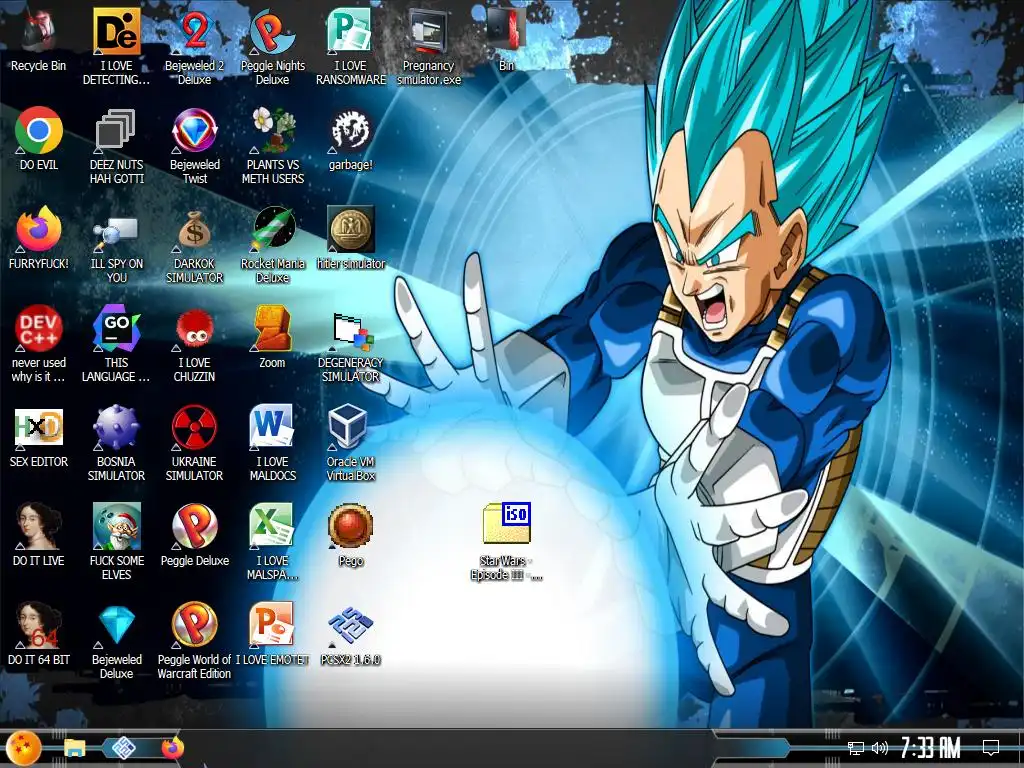Image resolution: width=1024 pixels, height=768 pixels.
Task: Launch Peggle Nights Deluxe
Action: [272, 31]
